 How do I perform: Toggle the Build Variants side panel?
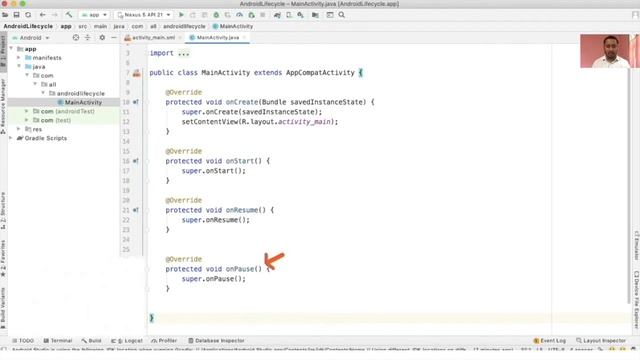pos(3,308)
